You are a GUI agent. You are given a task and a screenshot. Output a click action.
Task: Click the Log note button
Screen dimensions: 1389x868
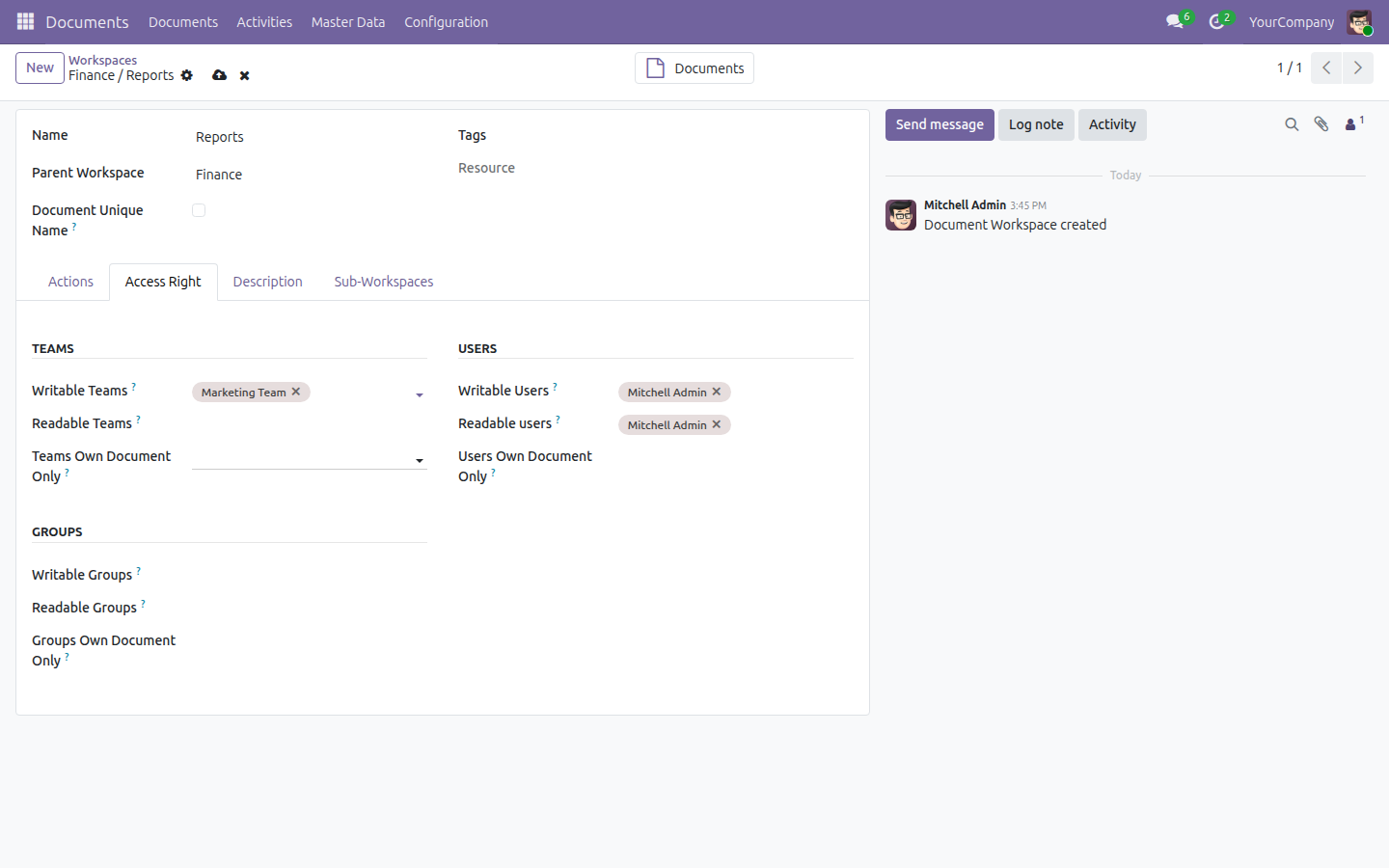1036,124
